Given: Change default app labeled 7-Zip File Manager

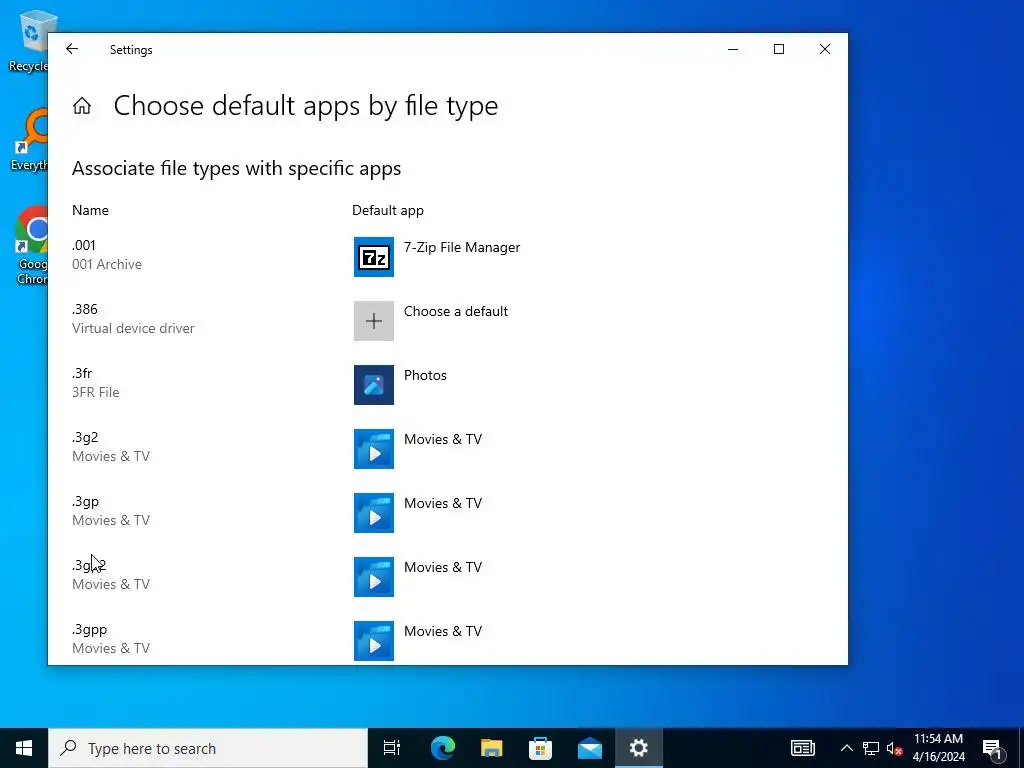Looking at the screenshot, I should click(462, 248).
